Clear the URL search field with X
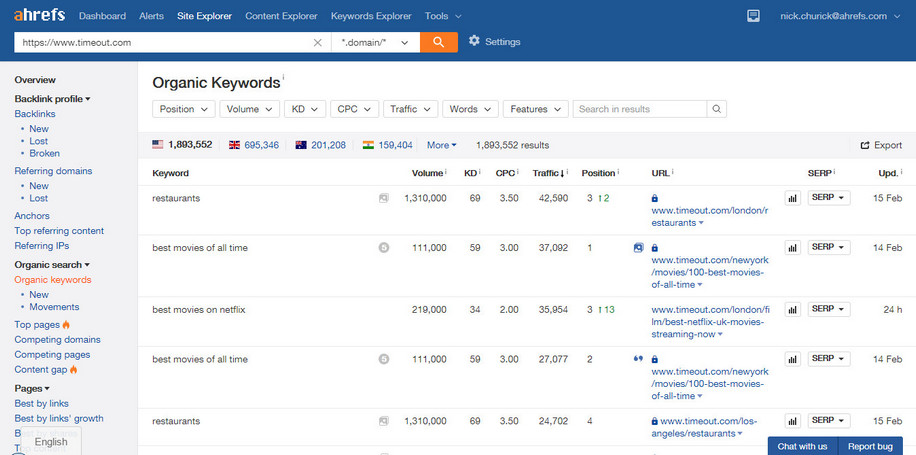 tap(318, 42)
